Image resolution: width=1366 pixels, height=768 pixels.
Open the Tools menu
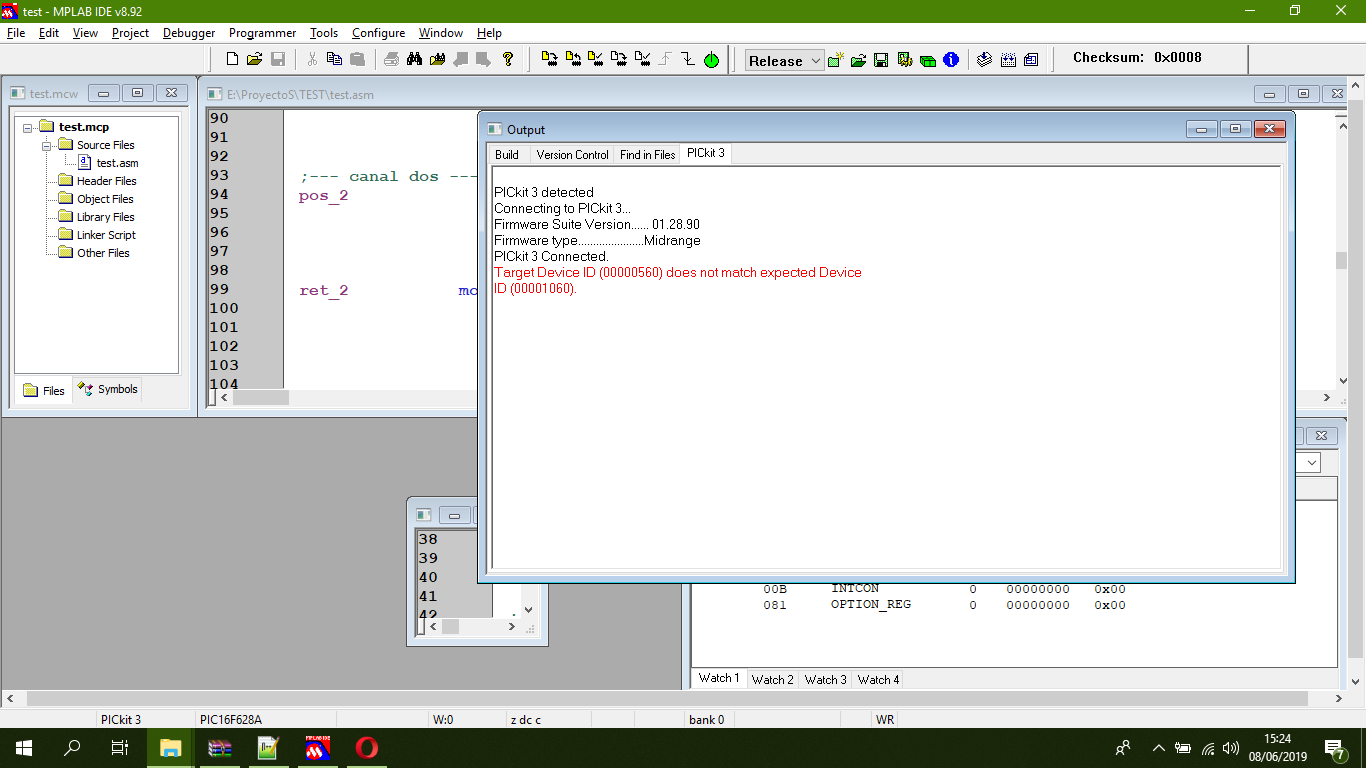point(324,33)
